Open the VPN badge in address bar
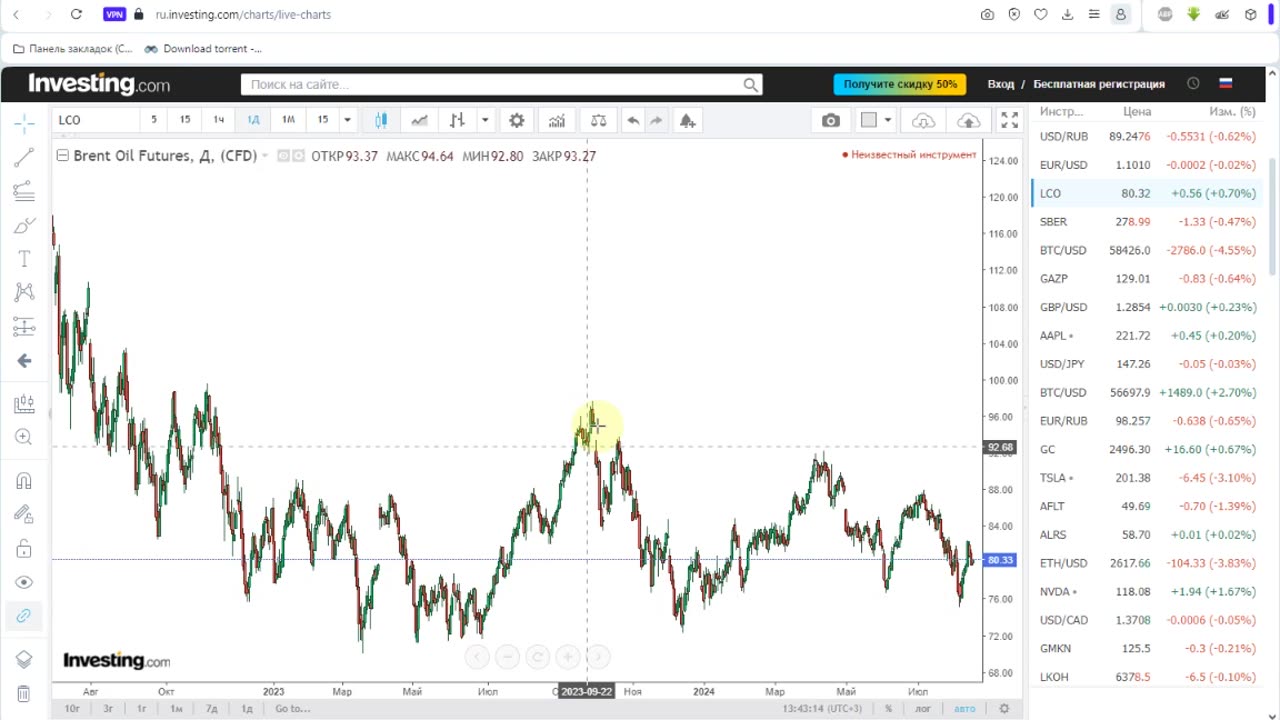Screen dimensions: 1280x720 [114, 15]
